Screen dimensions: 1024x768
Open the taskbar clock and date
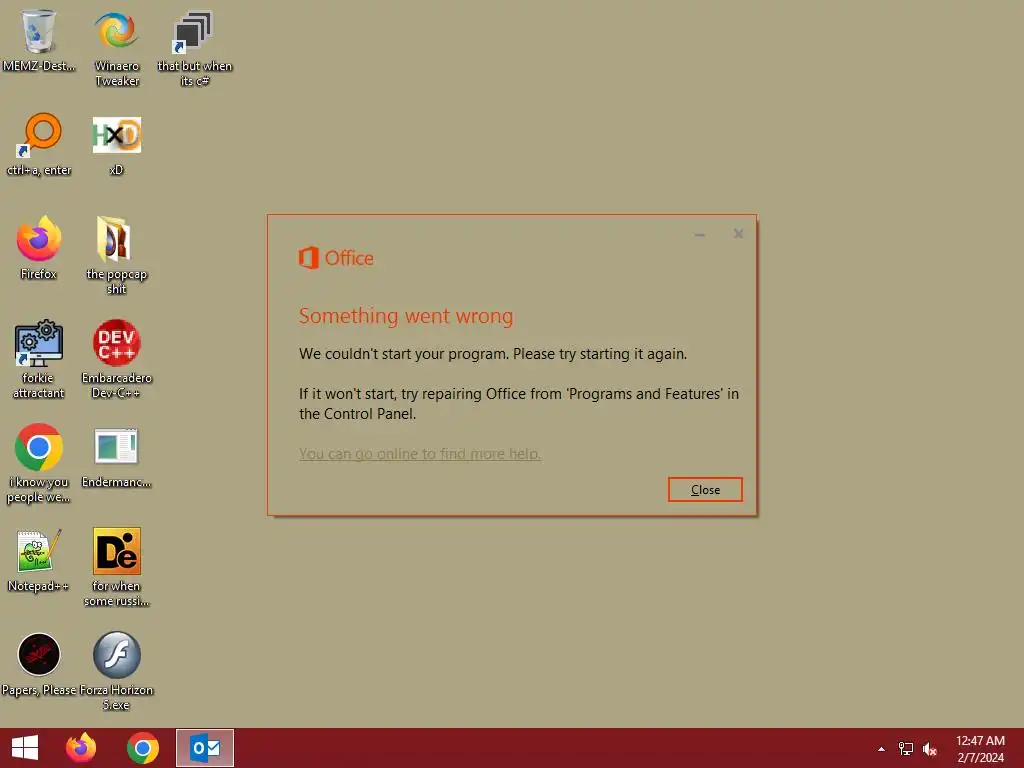pyautogui.click(x=980, y=749)
